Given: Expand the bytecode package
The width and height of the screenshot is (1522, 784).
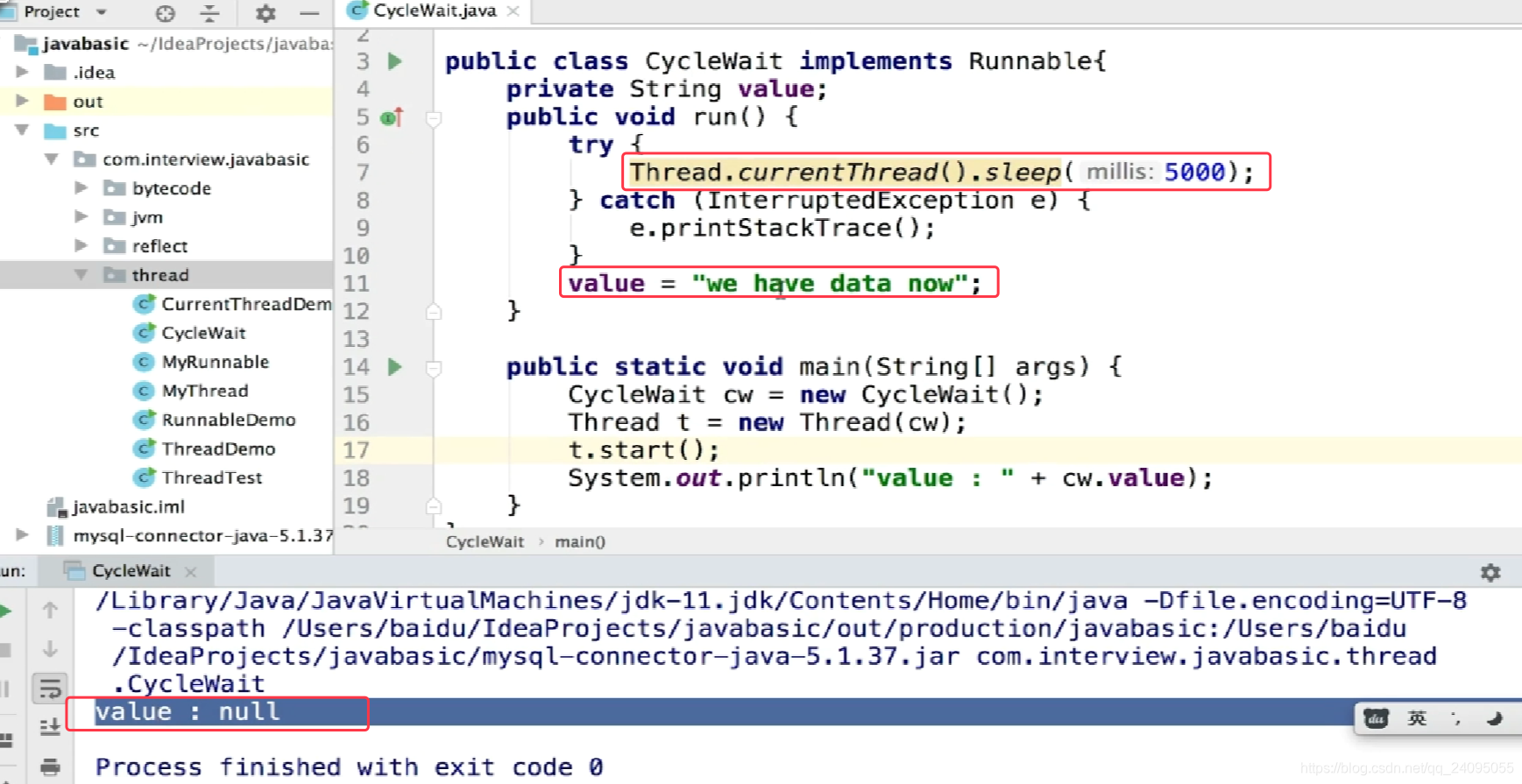Looking at the screenshot, I should 81,187.
